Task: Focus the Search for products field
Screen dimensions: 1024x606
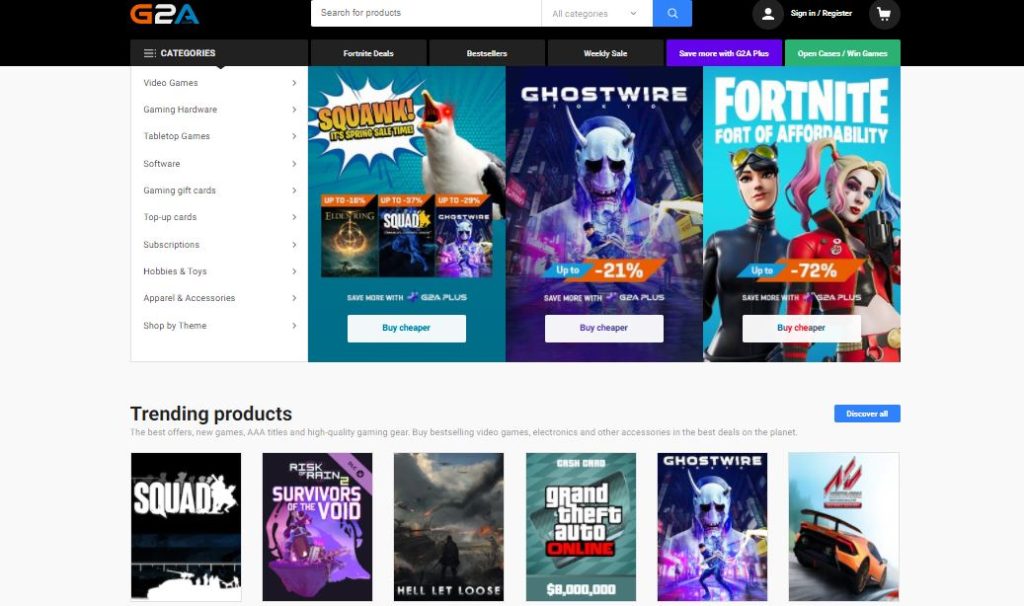Action: 426,13
